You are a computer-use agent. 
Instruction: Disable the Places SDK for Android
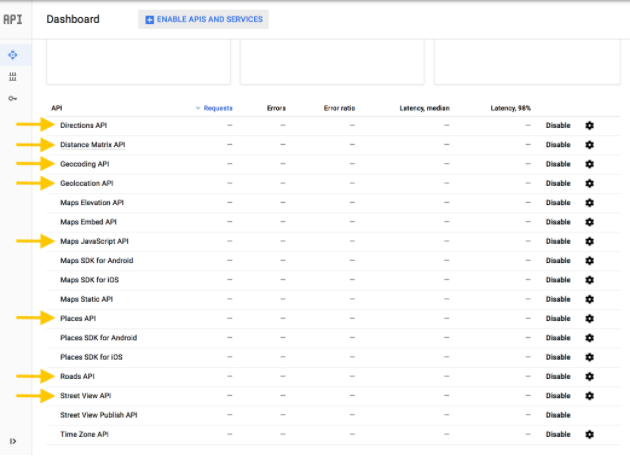558,338
